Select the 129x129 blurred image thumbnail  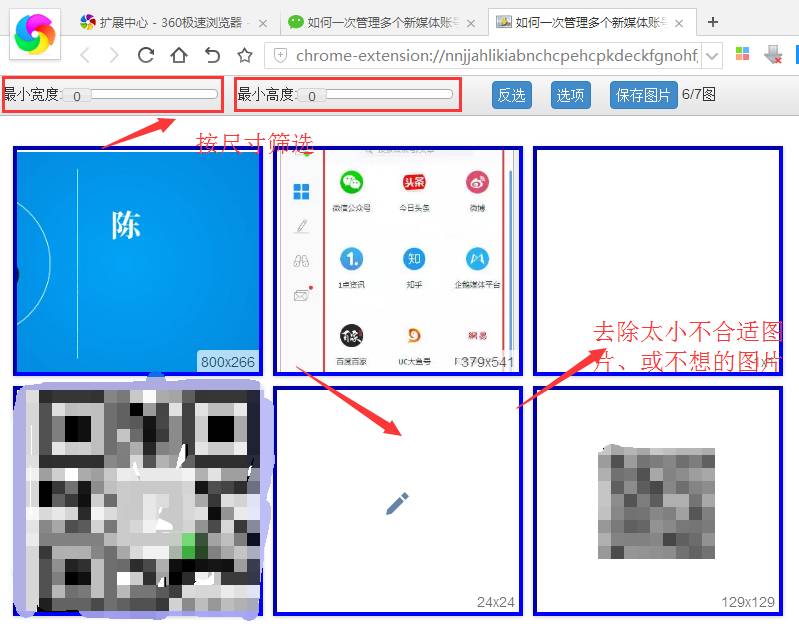658,500
